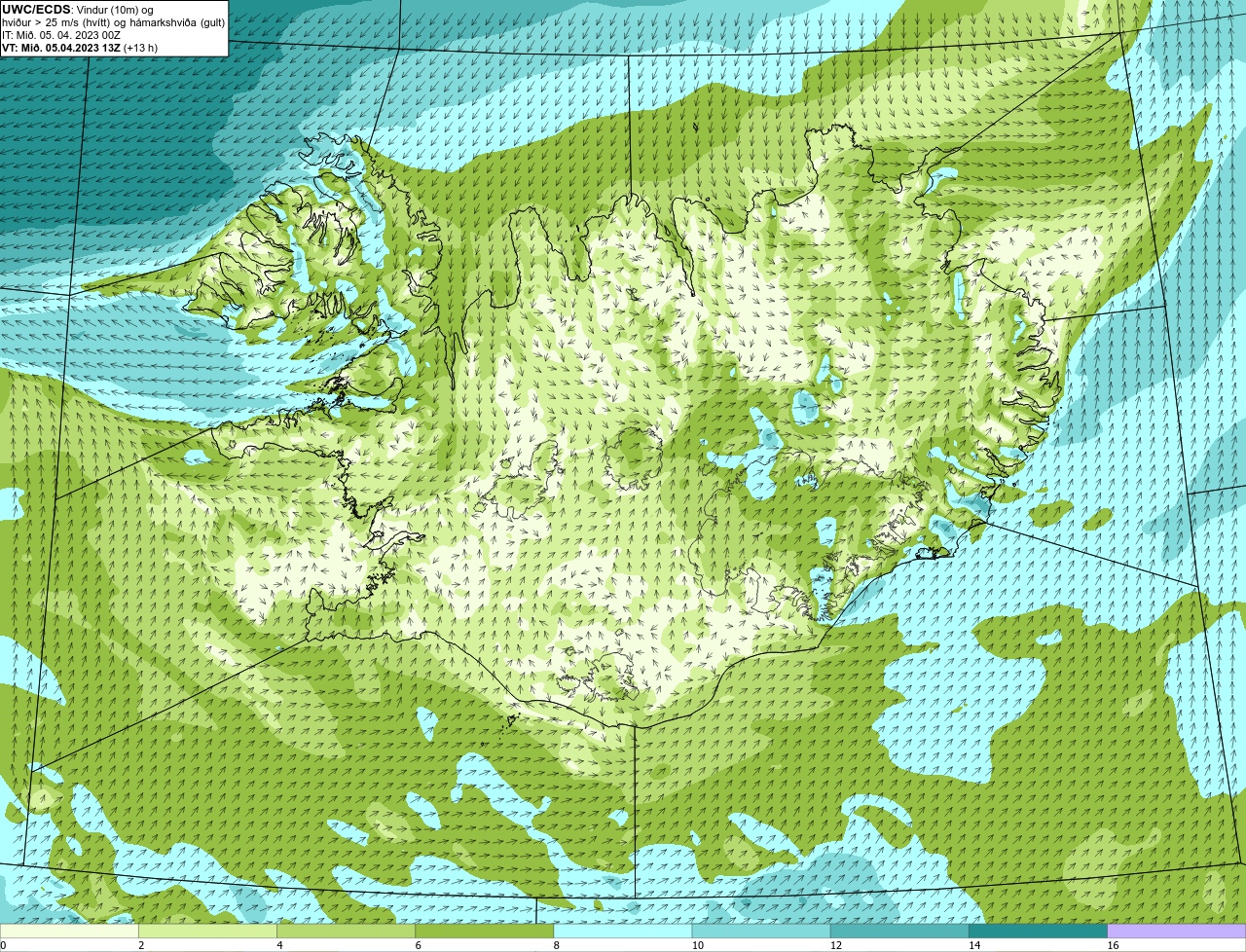This screenshot has width=1246, height=952.
Task: Click the "VT: Mið. 05.04.2023 13Z (+13 h)" line
Action: point(80,48)
